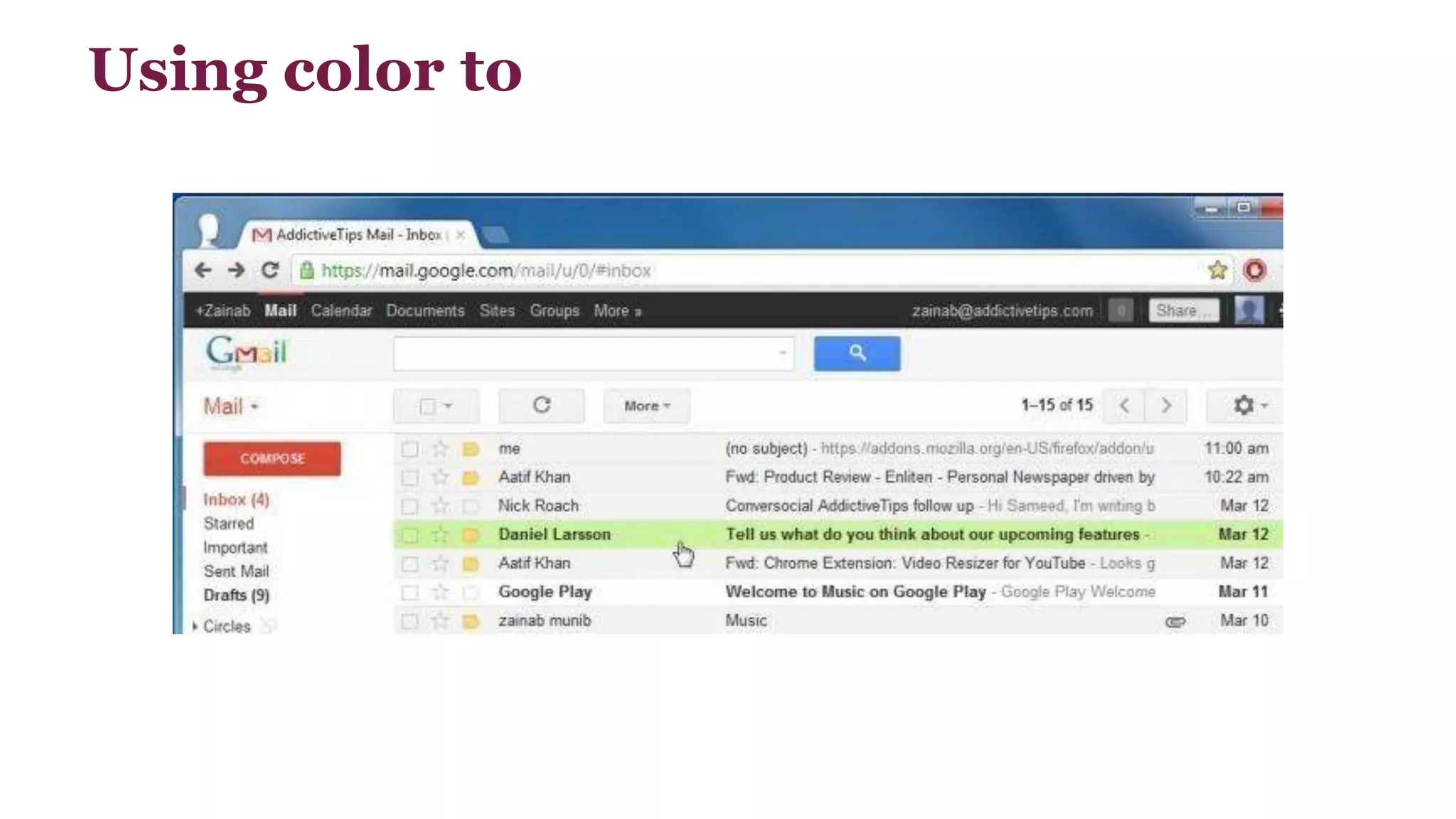Refresh the inbox with the circular arrow button

pyautogui.click(x=542, y=405)
